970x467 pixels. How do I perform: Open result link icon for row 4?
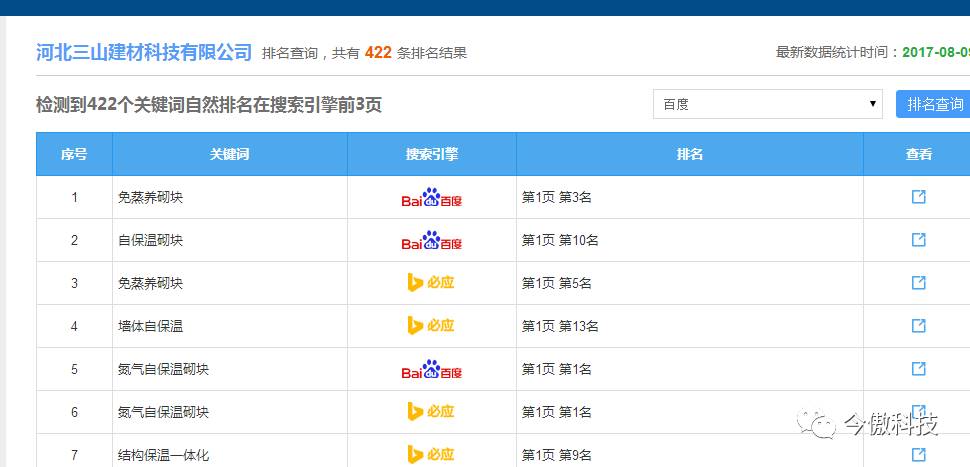[x=918, y=326]
